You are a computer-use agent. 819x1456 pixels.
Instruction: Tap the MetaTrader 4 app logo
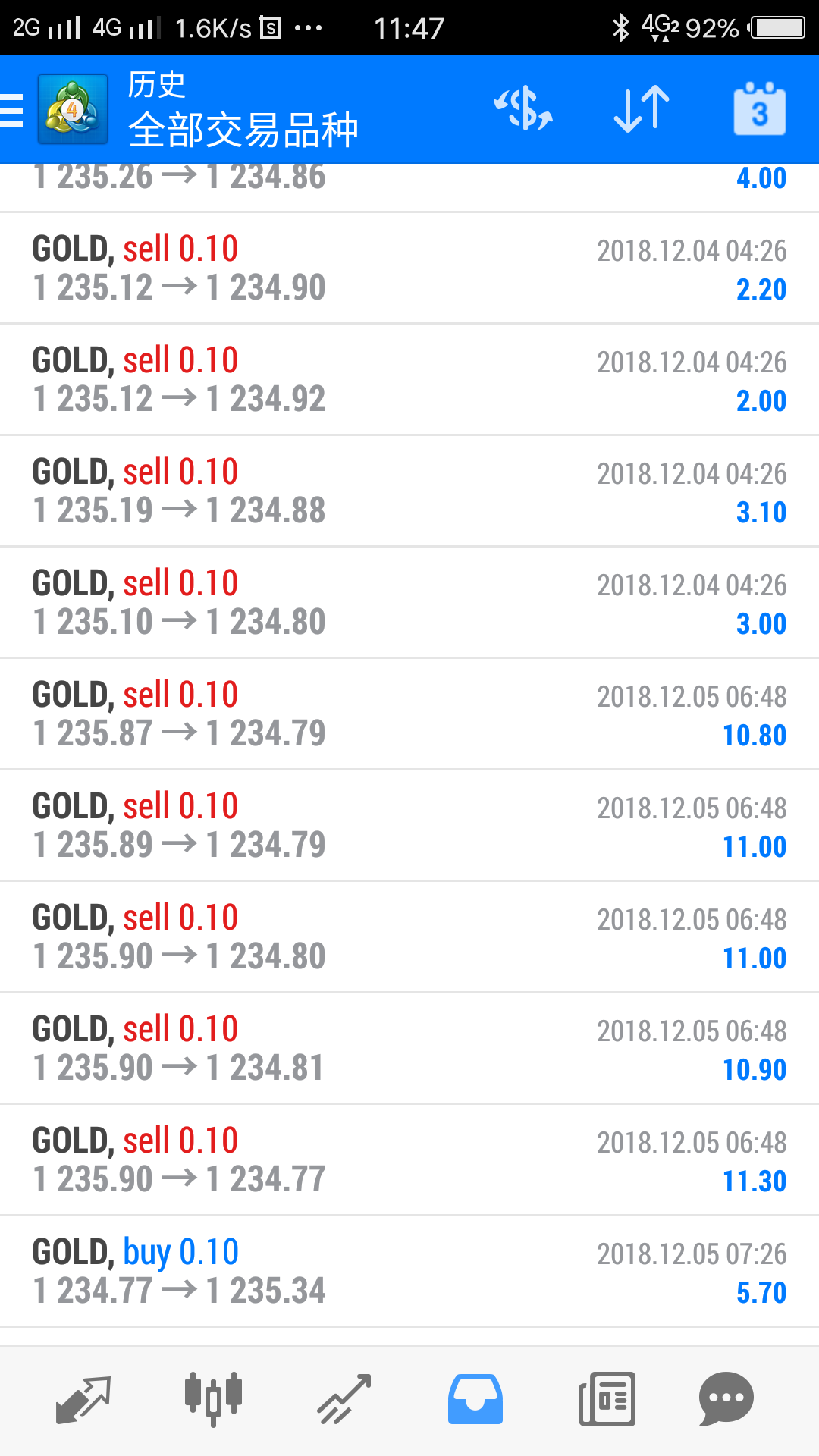click(x=73, y=109)
